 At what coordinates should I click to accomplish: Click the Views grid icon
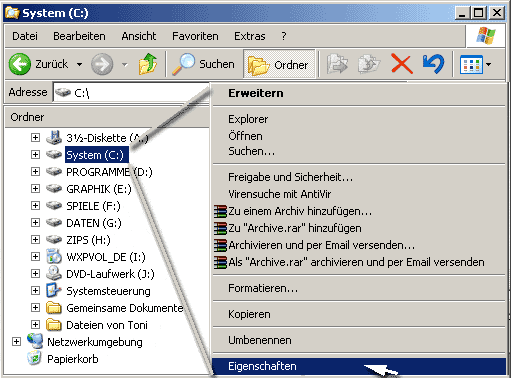click(471, 64)
